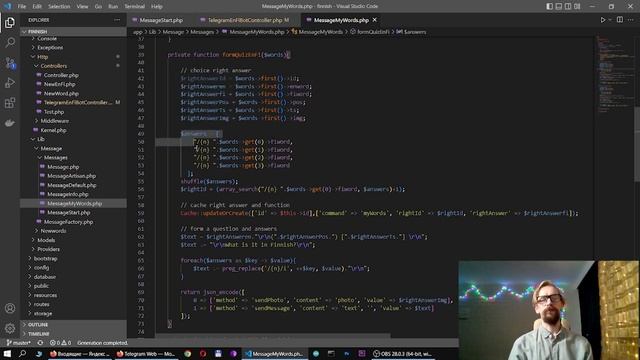The image size is (640, 360).
Task: Click the editor vertical scrollbar
Action: pos(637,144)
